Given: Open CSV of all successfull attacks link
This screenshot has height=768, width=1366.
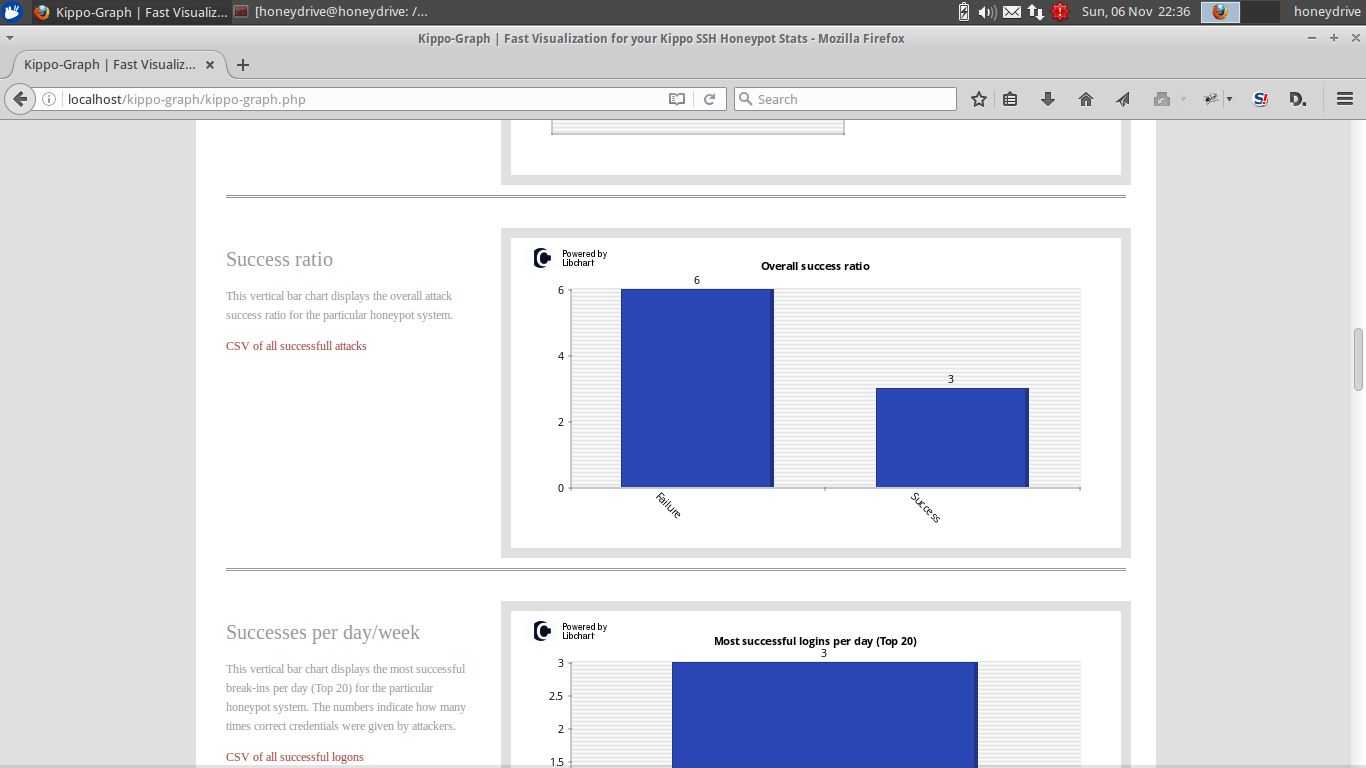Looking at the screenshot, I should click(x=296, y=346).
